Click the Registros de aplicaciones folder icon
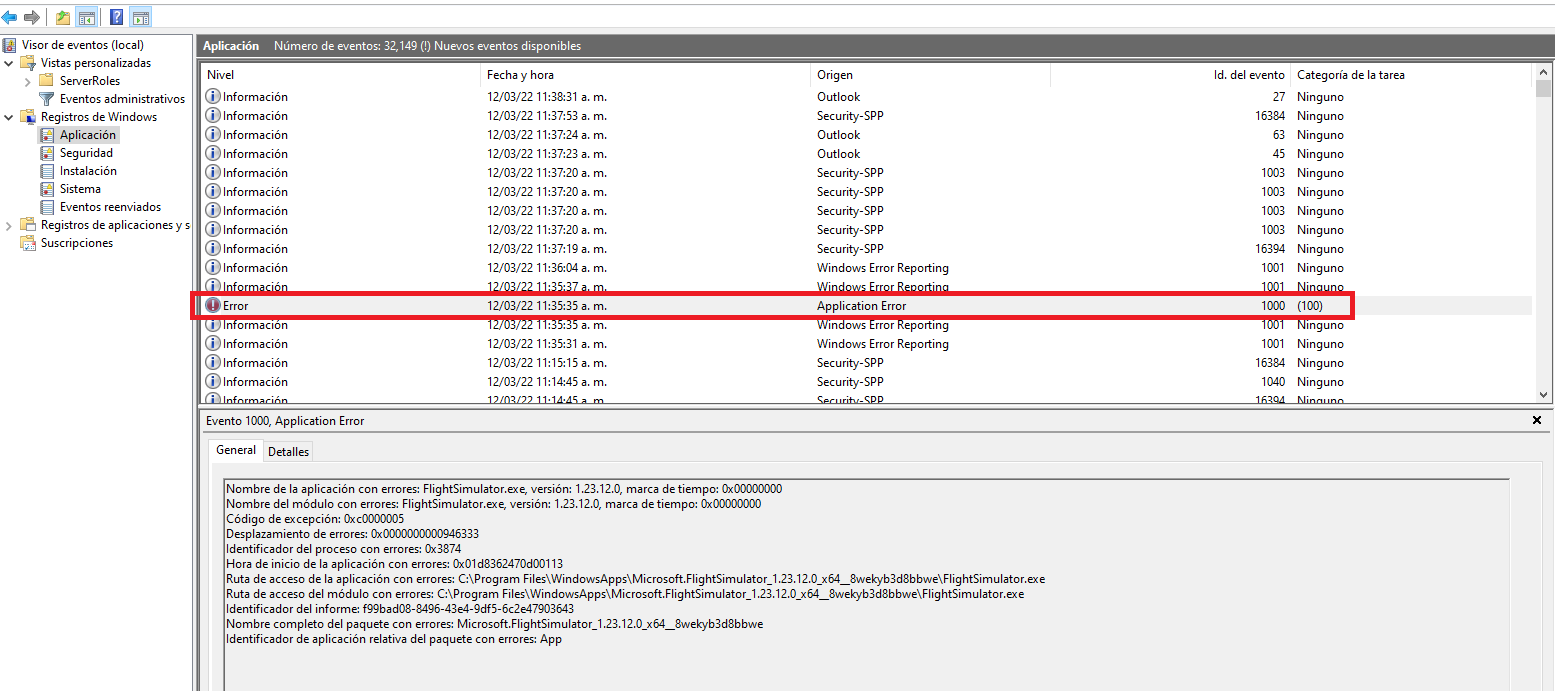1555x691 pixels. tap(28, 225)
